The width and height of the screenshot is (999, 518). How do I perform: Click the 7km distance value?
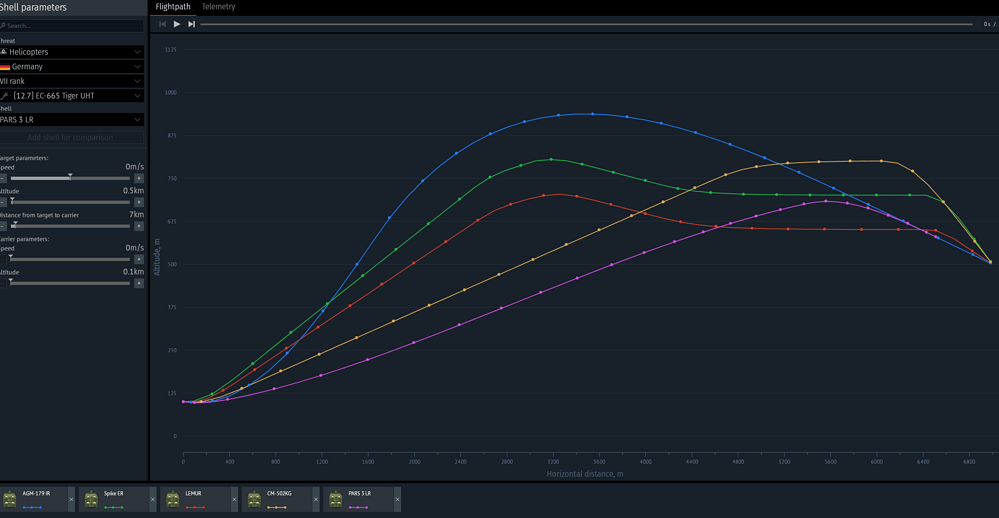(137, 215)
